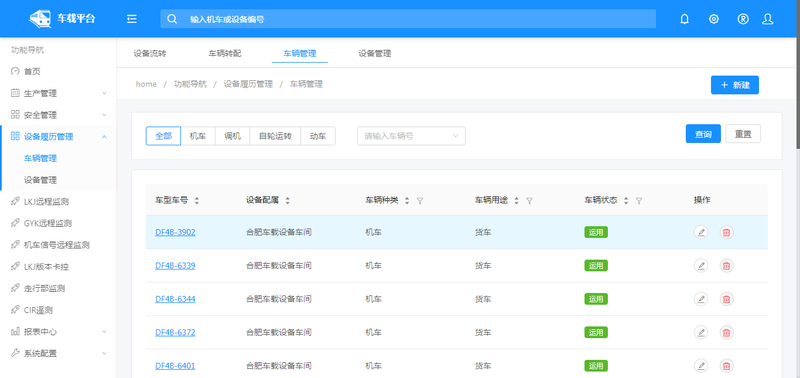The width and height of the screenshot is (800, 378).
Task: Select 自轮运转 filter option
Action: pyautogui.click(x=275, y=136)
